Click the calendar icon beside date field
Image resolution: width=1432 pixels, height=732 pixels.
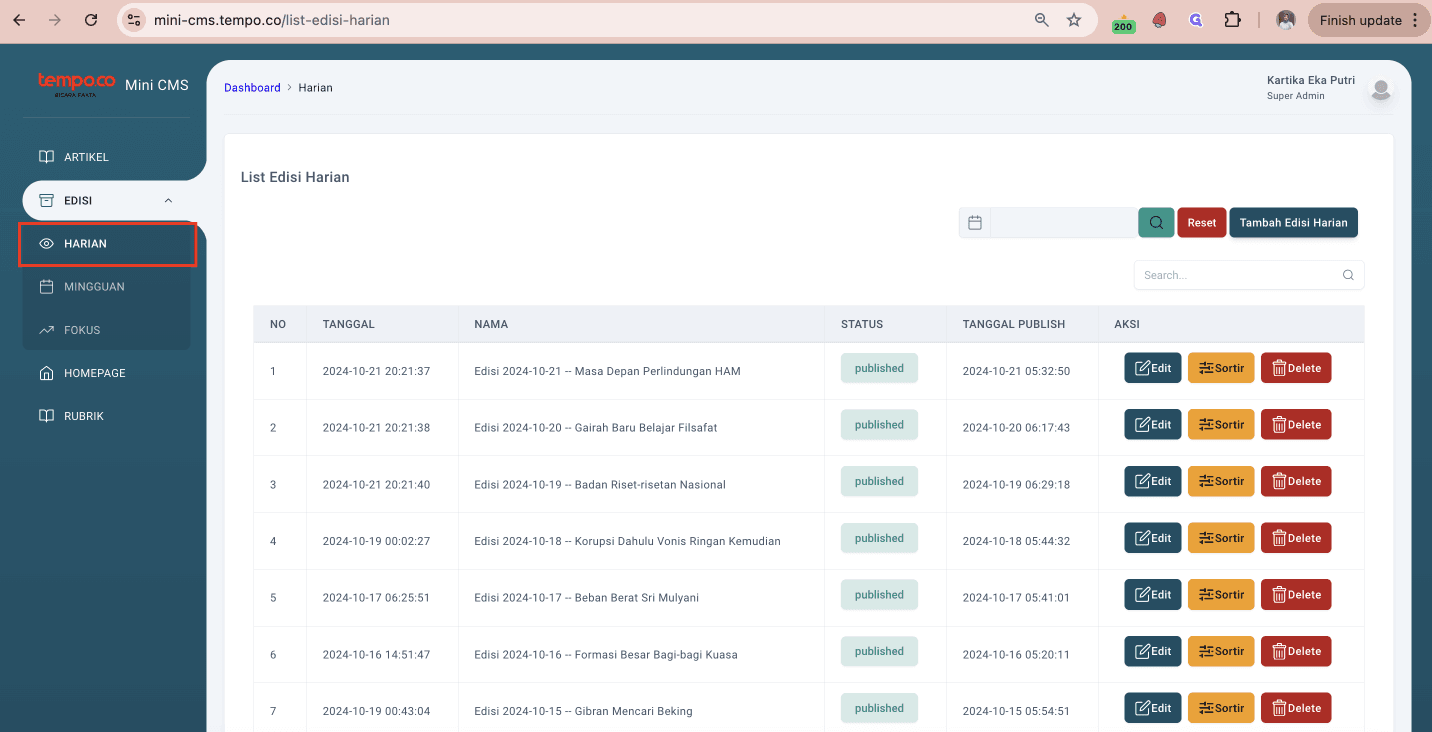click(x=975, y=223)
